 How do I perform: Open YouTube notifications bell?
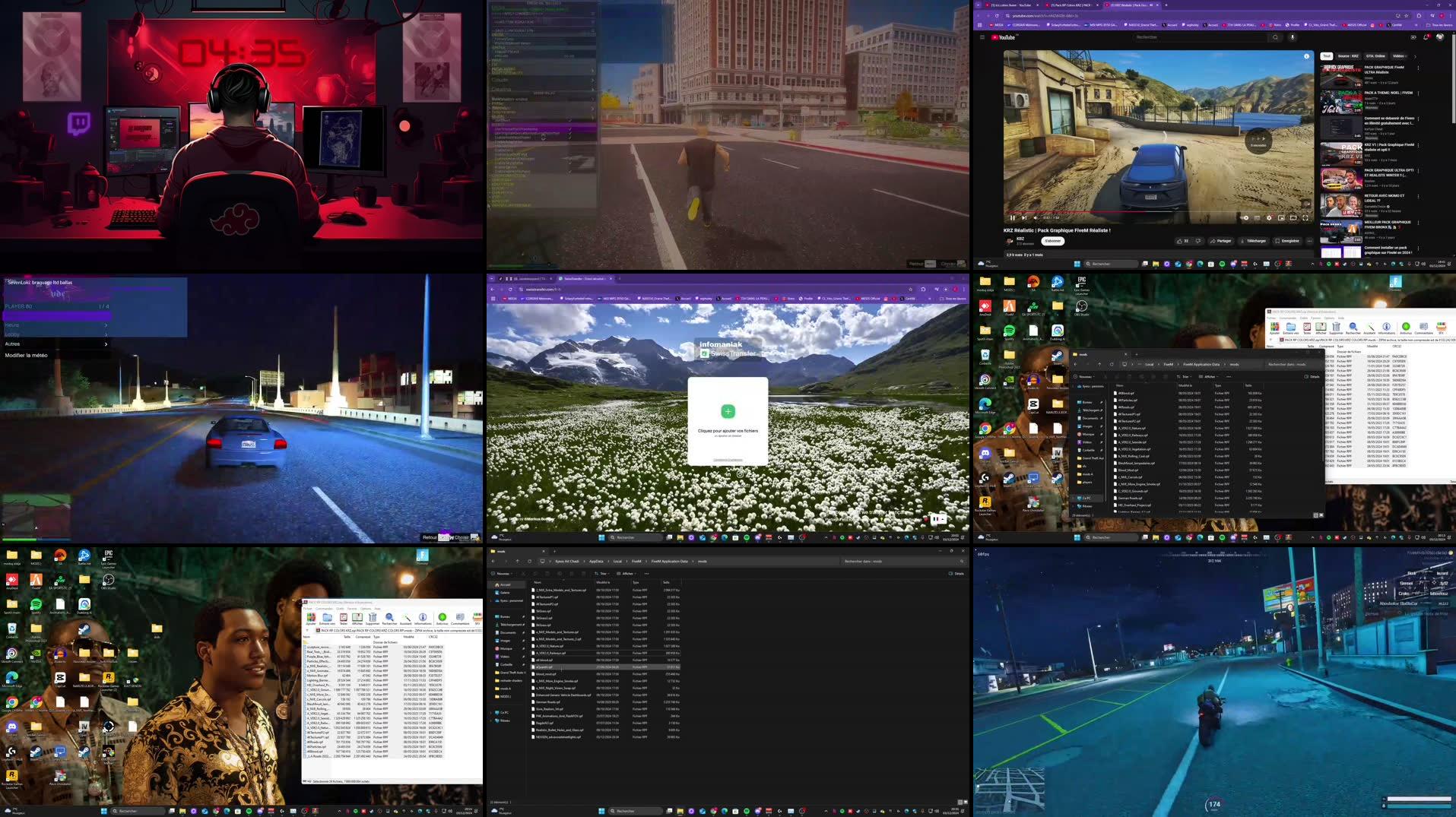tap(1426, 37)
